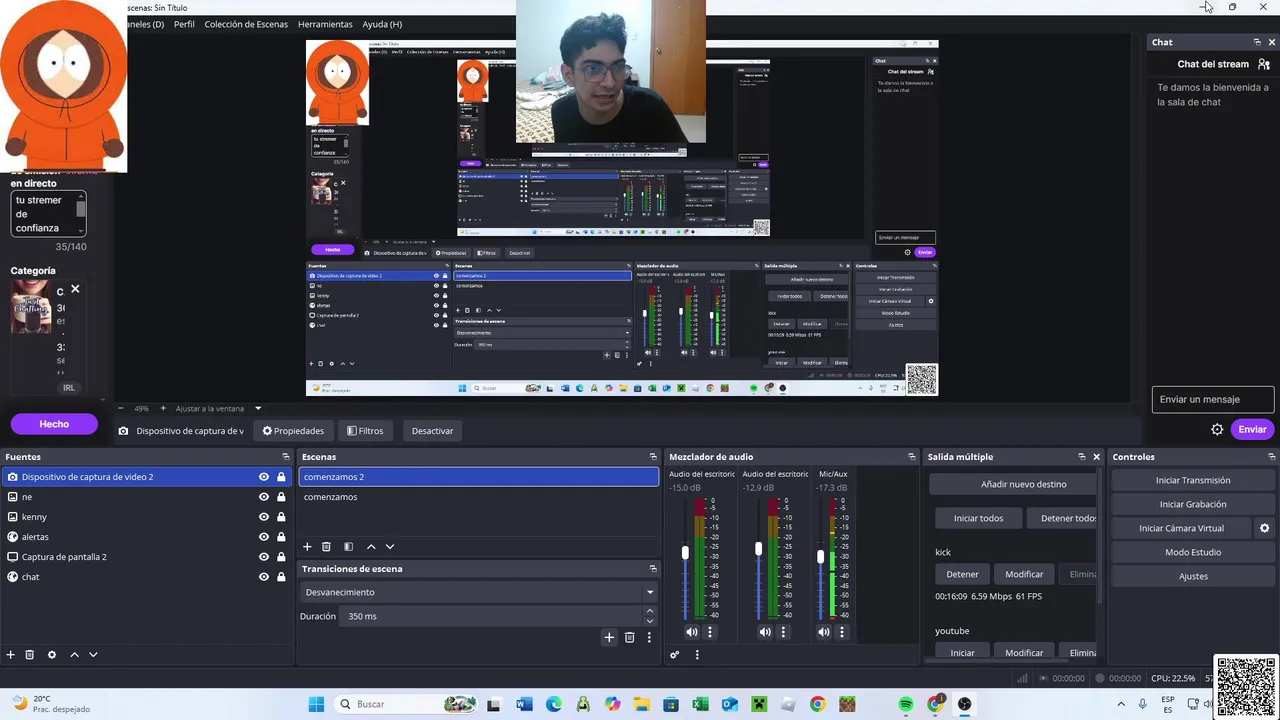Add a new source in Fuentes
Screen dimensions: 1280x720
[x=11, y=655]
